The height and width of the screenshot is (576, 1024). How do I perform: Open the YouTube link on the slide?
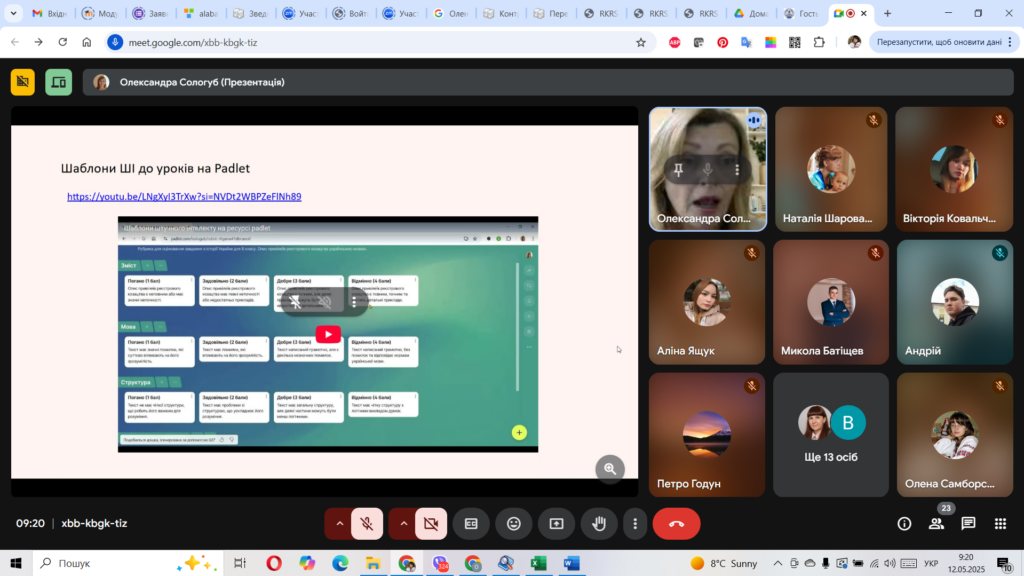click(x=184, y=197)
